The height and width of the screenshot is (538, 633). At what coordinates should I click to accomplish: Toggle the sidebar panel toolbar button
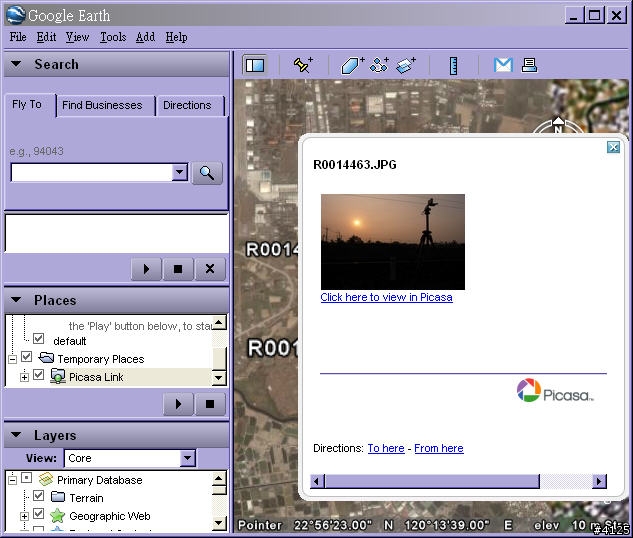(x=255, y=65)
